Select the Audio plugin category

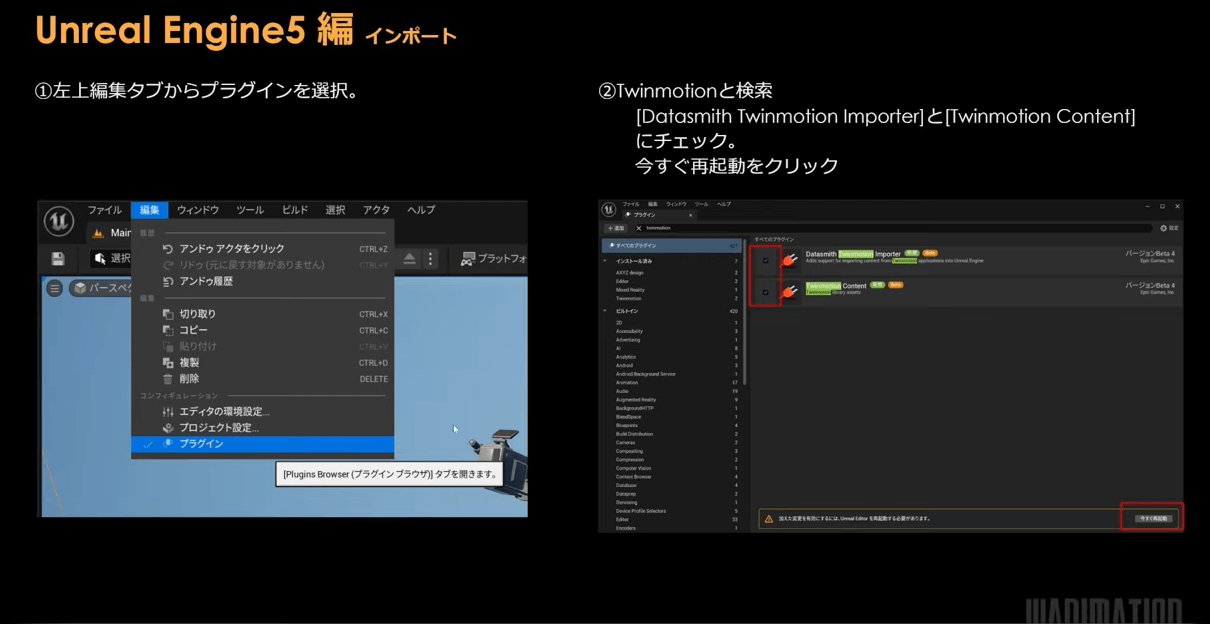click(x=673, y=391)
